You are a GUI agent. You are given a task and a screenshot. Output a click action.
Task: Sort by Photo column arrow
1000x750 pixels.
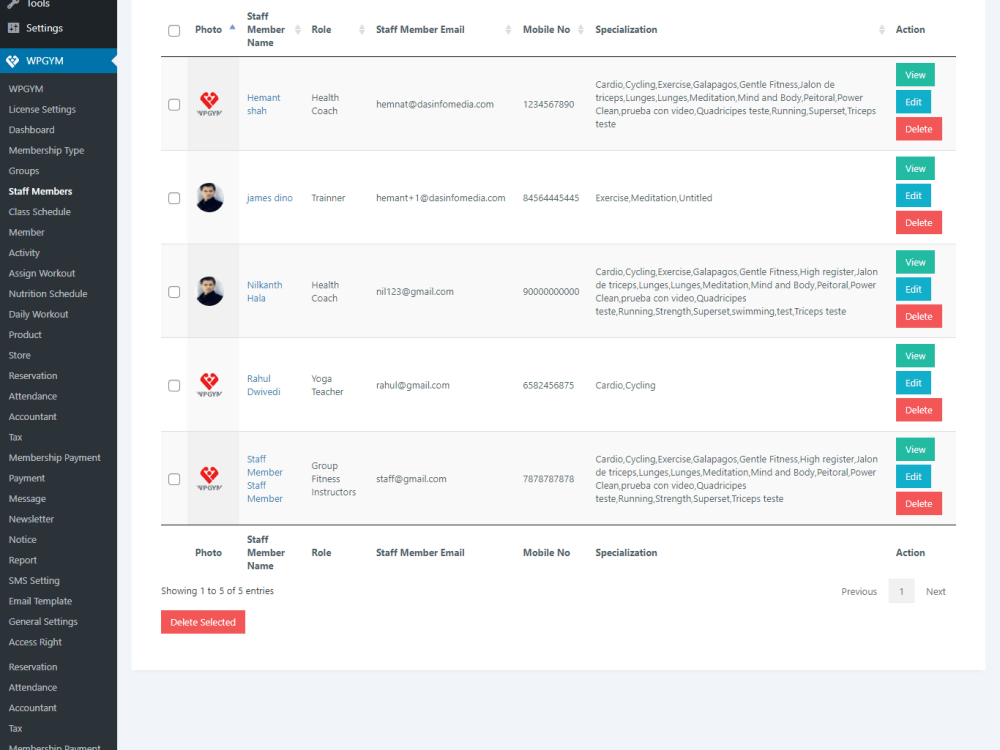pyautogui.click(x=232, y=29)
